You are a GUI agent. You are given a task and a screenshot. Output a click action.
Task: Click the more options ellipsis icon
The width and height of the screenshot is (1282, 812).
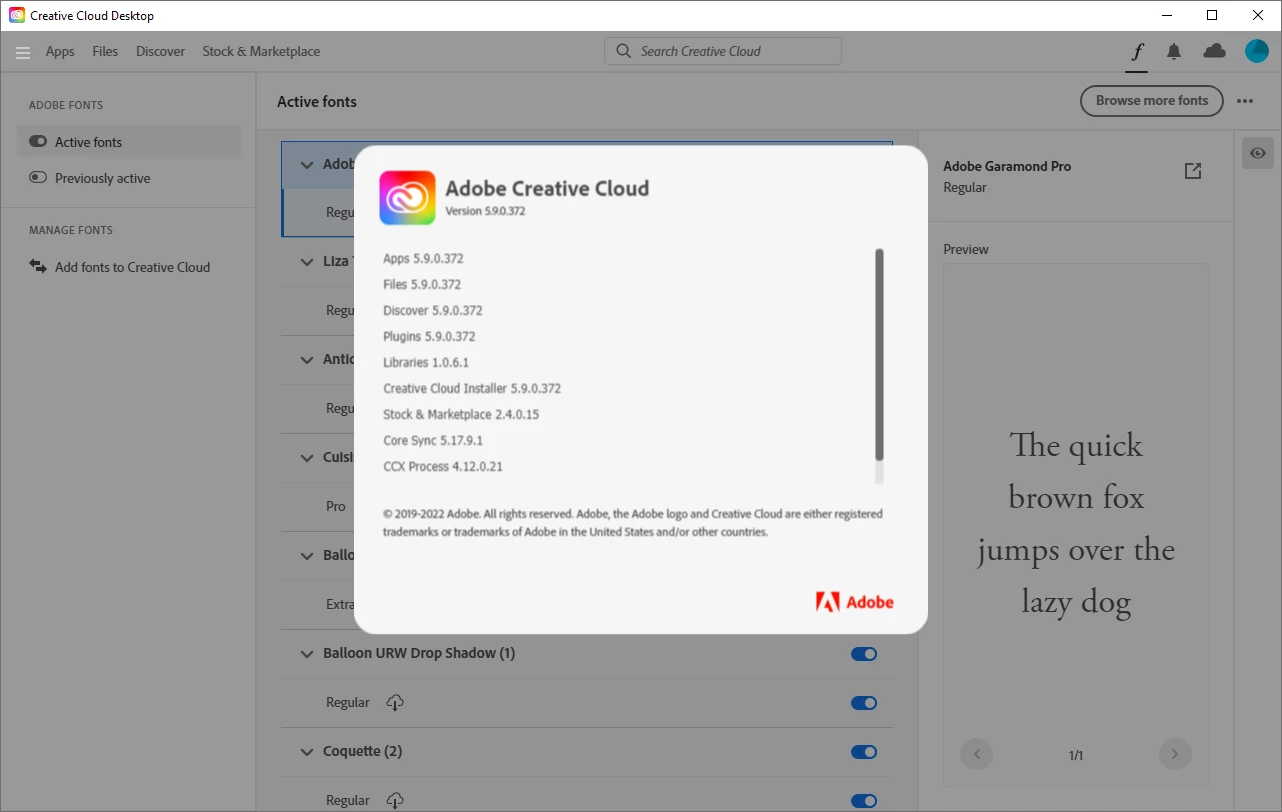(1245, 101)
